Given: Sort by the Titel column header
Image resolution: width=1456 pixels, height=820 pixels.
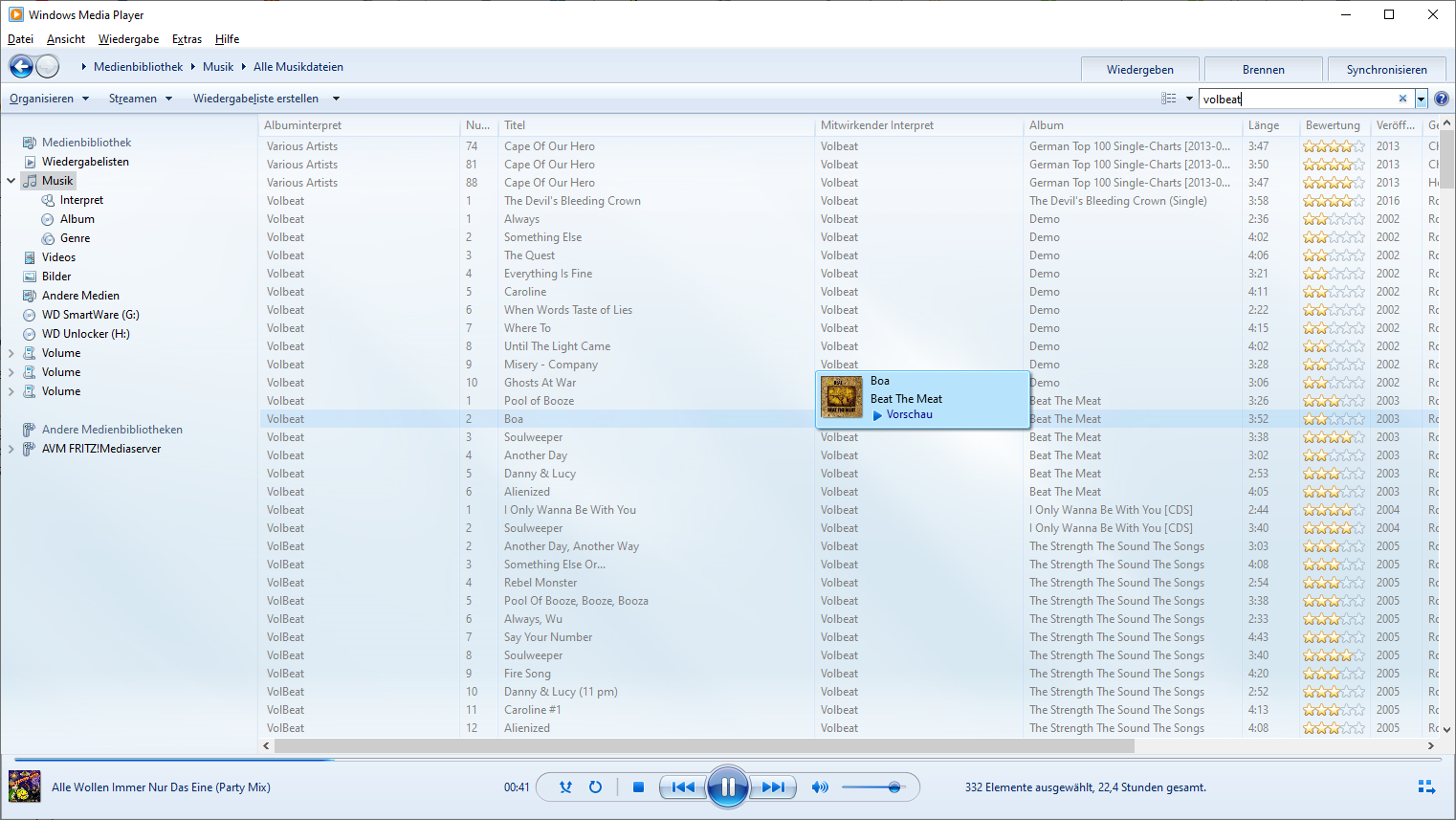Looking at the screenshot, I should click(x=658, y=125).
